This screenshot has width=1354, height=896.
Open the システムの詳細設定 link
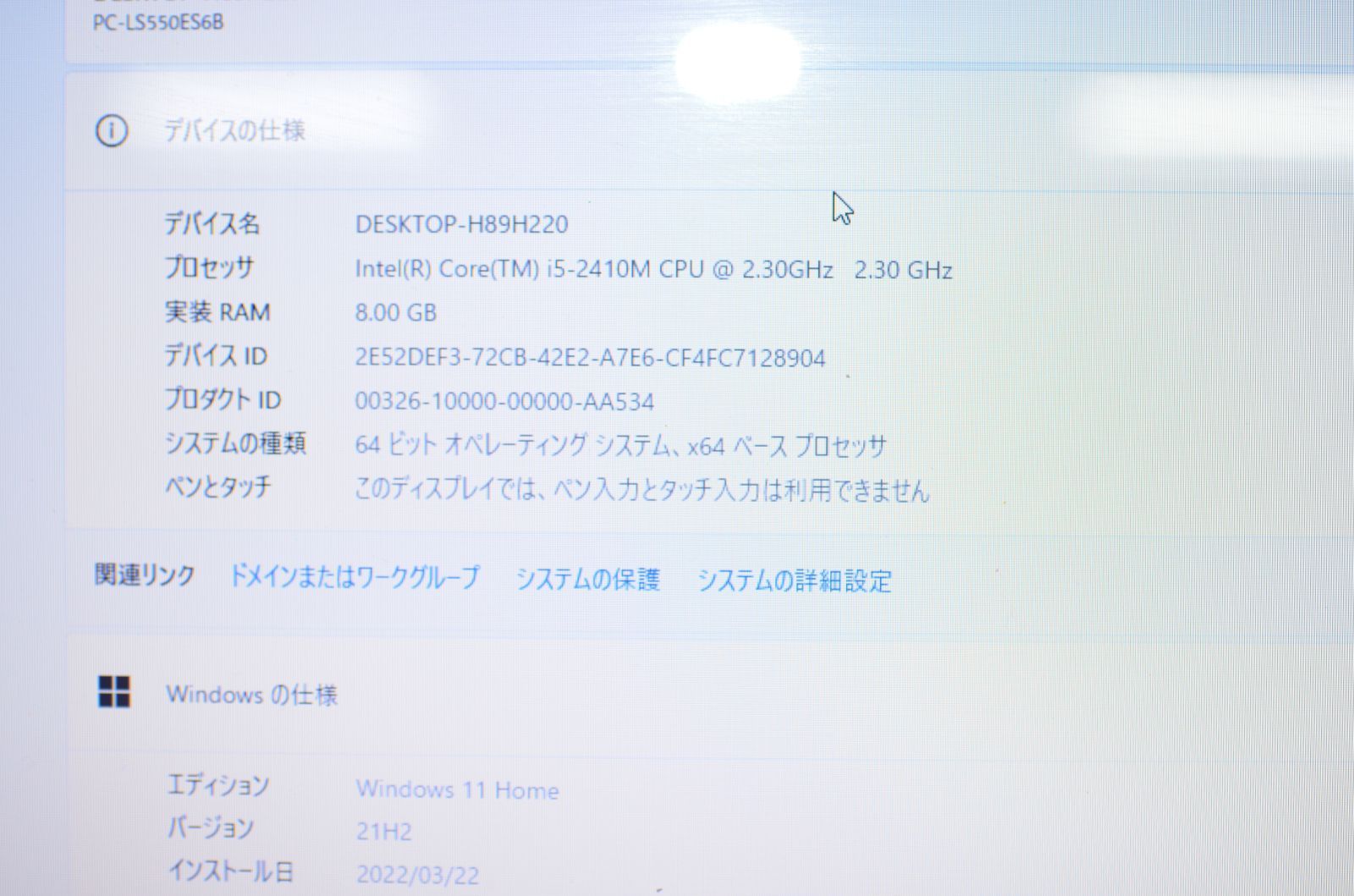tap(795, 581)
